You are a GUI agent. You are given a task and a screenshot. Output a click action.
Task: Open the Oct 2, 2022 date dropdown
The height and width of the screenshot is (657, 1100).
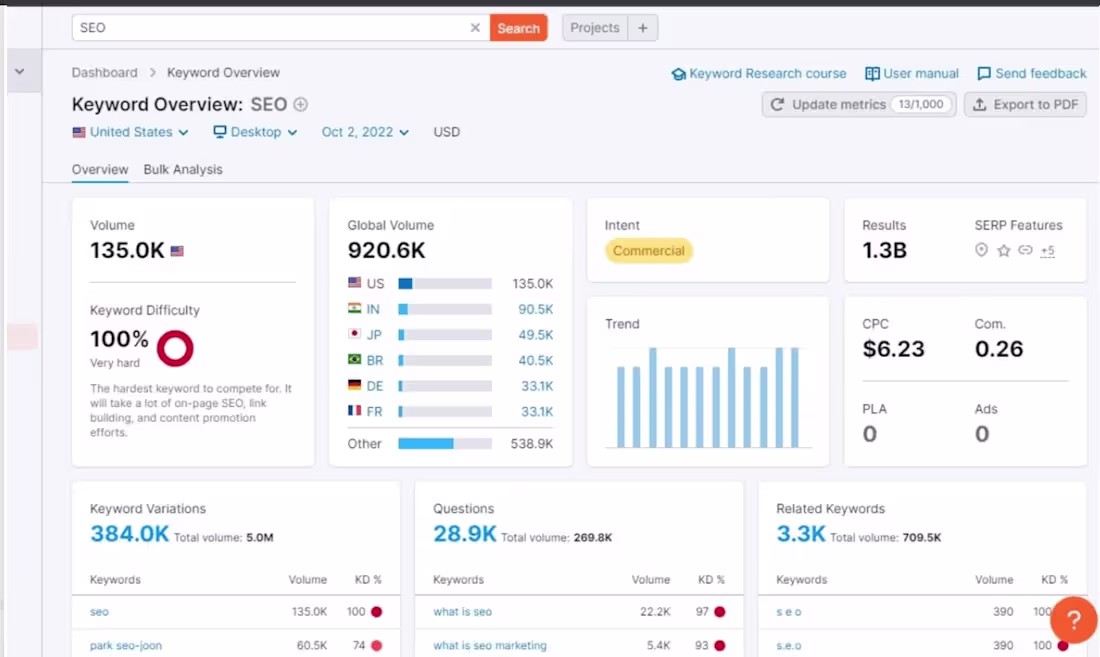(x=365, y=132)
